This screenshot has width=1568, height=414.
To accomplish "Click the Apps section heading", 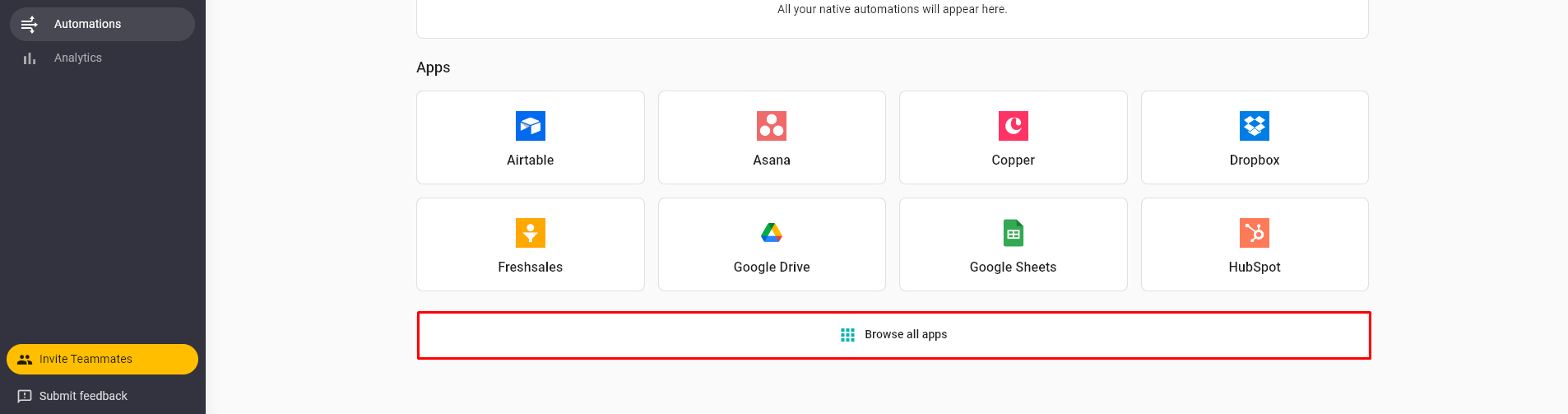I will (x=434, y=67).
